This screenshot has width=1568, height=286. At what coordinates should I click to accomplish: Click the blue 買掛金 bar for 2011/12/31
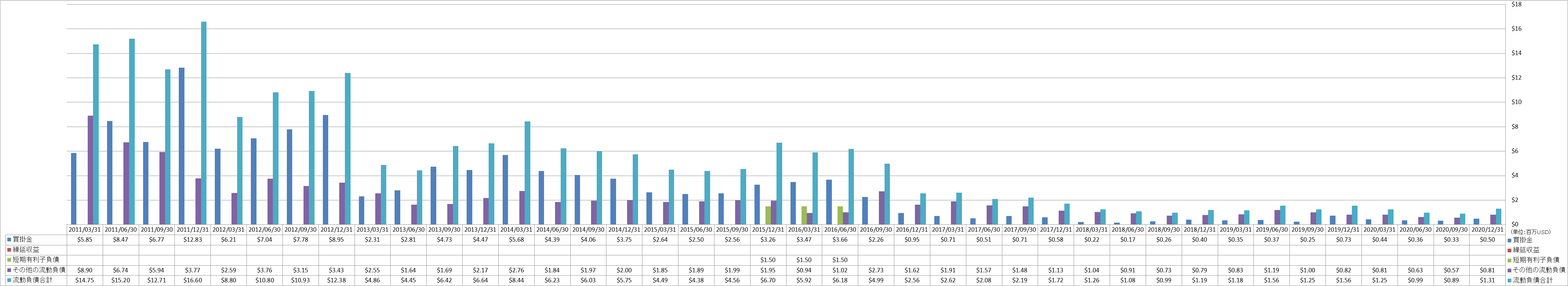pyautogui.click(x=181, y=146)
